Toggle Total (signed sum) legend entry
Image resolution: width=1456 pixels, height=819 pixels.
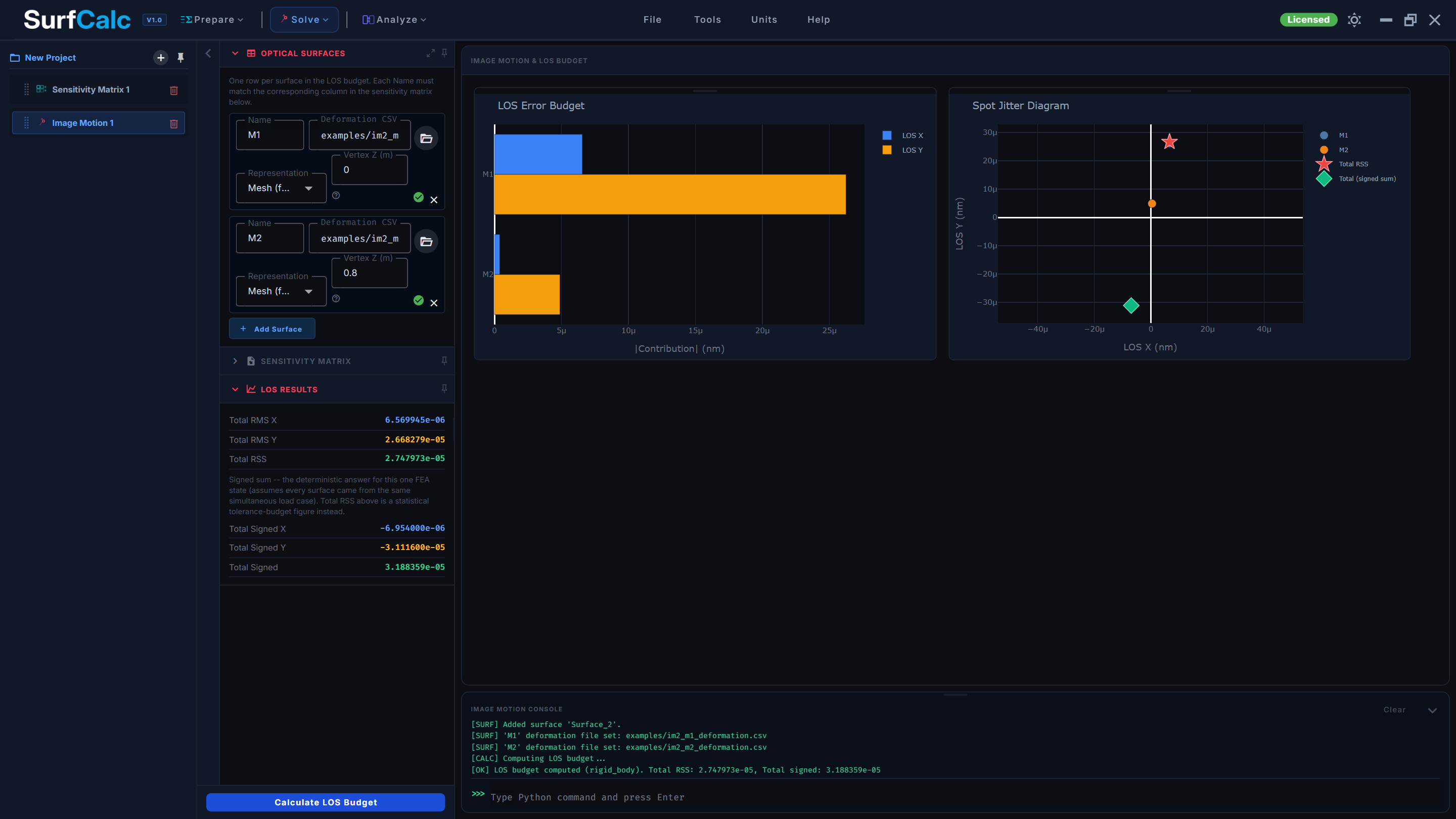[1356, 179]
